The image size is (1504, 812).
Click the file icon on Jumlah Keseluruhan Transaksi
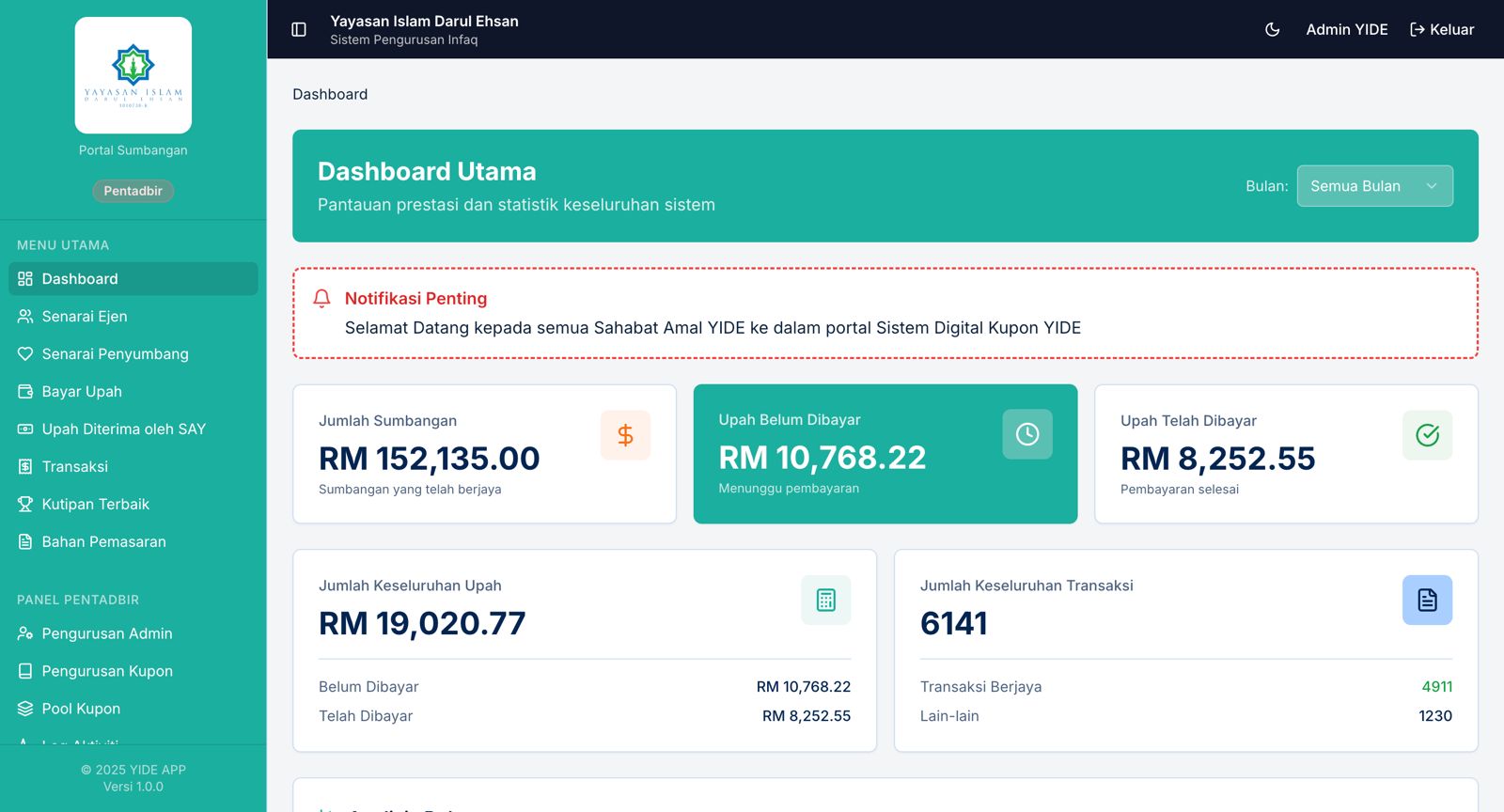pyautogui.click(x=1428, y=600)
